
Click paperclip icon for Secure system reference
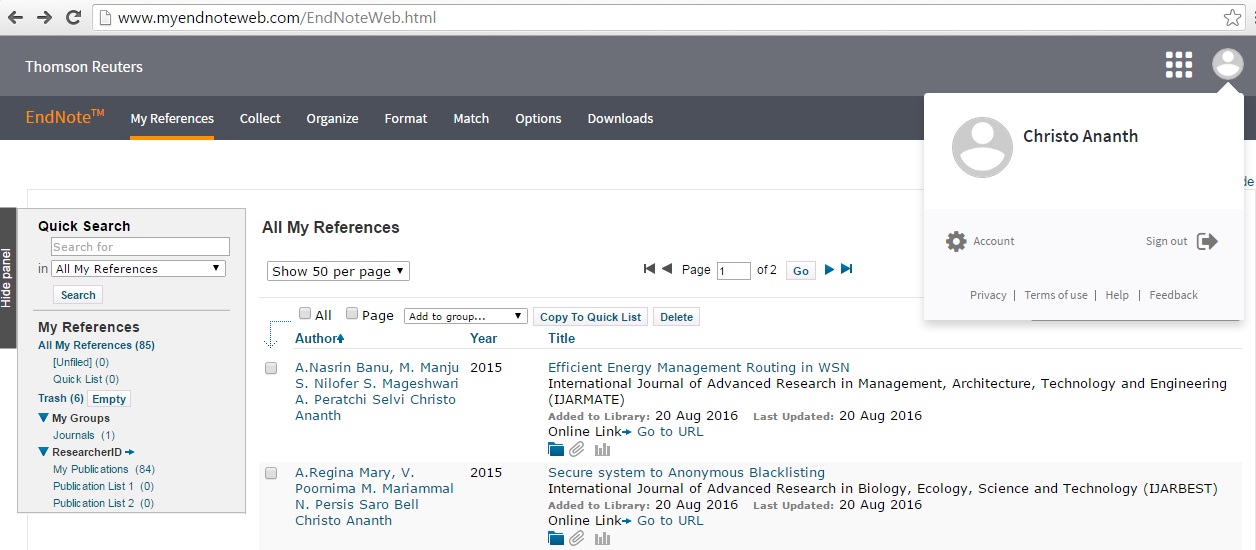(577, 538)
